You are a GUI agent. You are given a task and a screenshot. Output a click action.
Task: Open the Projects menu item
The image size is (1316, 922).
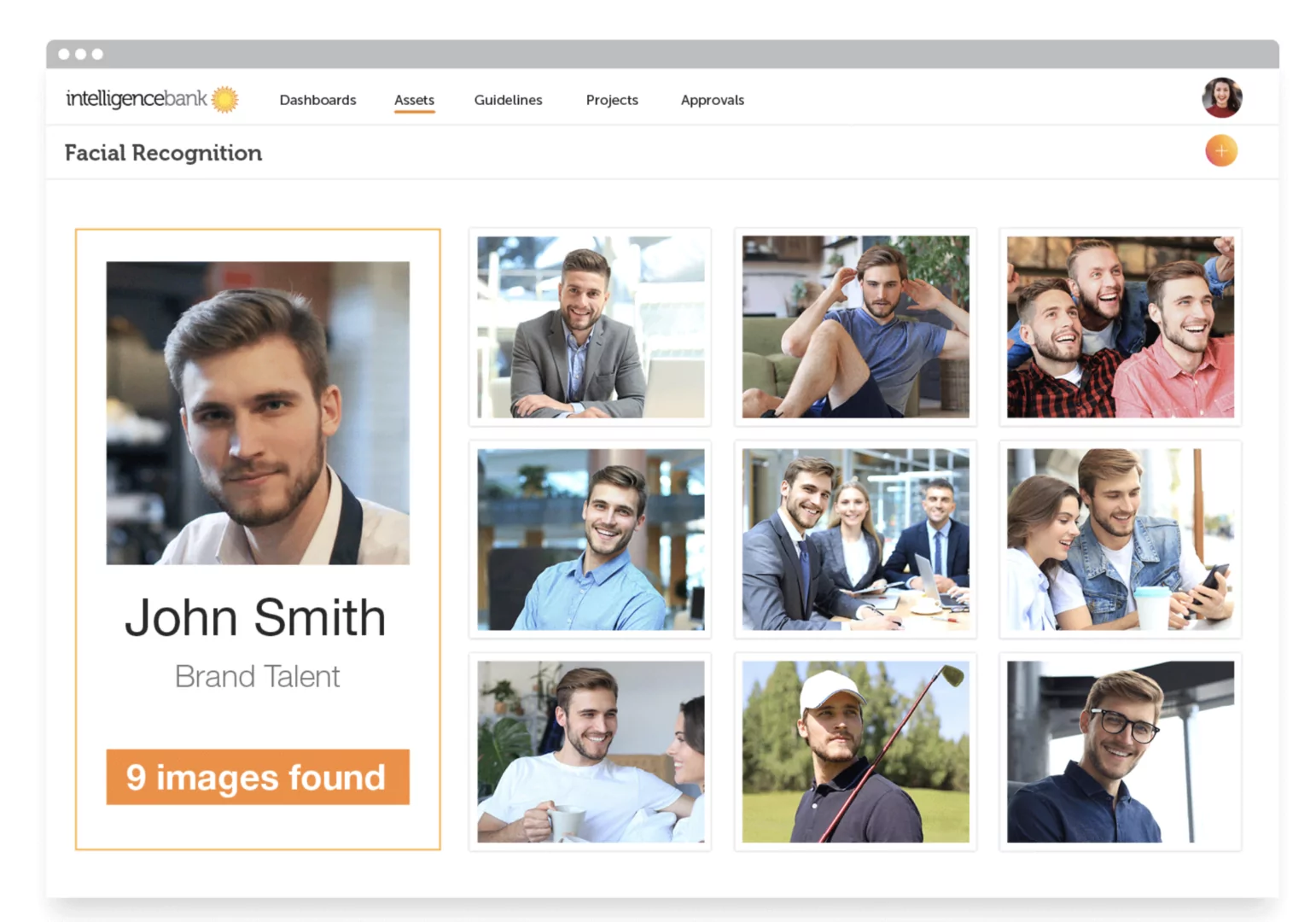click(612, 100)
